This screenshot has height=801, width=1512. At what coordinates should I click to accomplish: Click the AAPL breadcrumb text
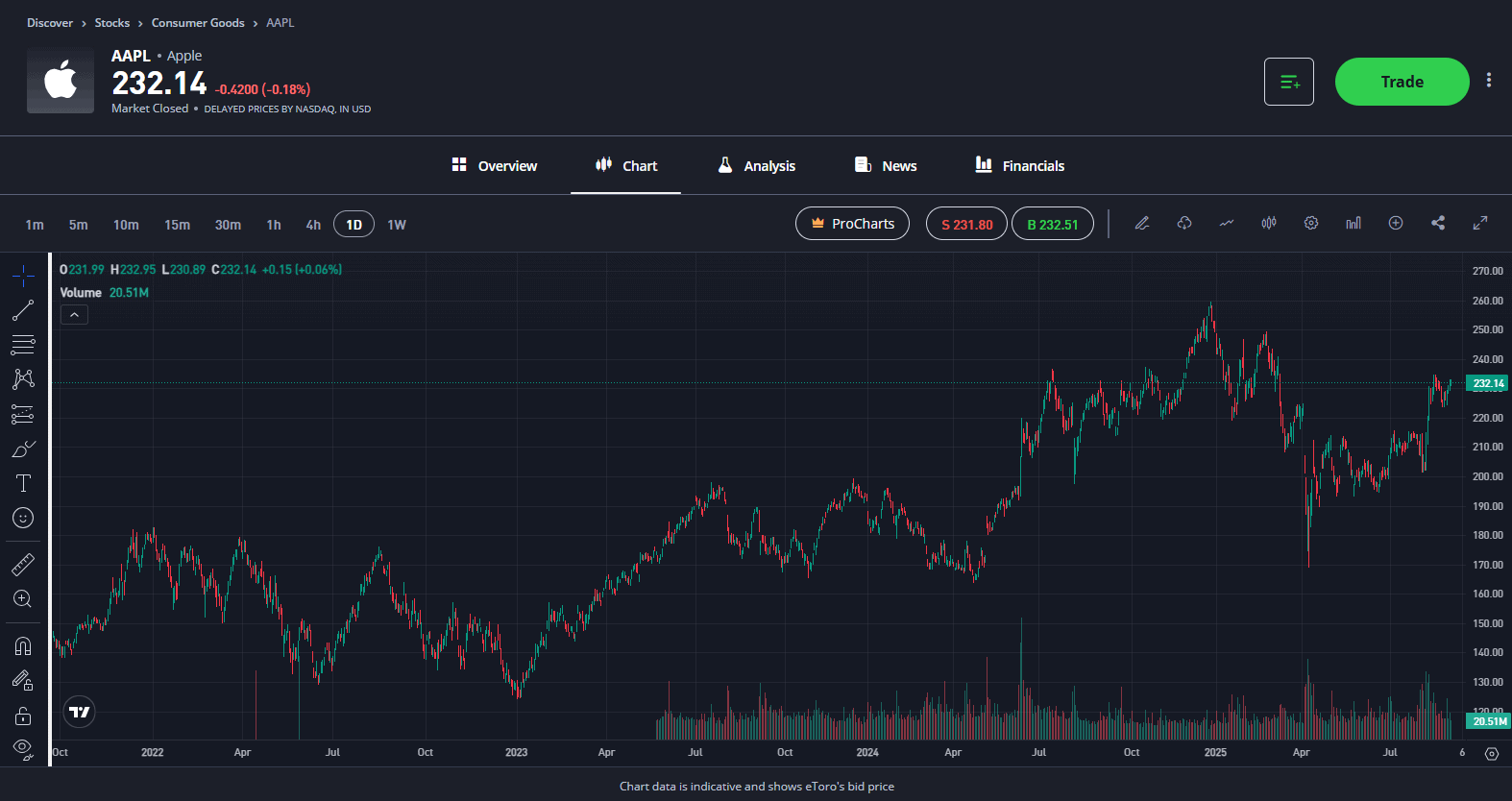coord(280,23)
